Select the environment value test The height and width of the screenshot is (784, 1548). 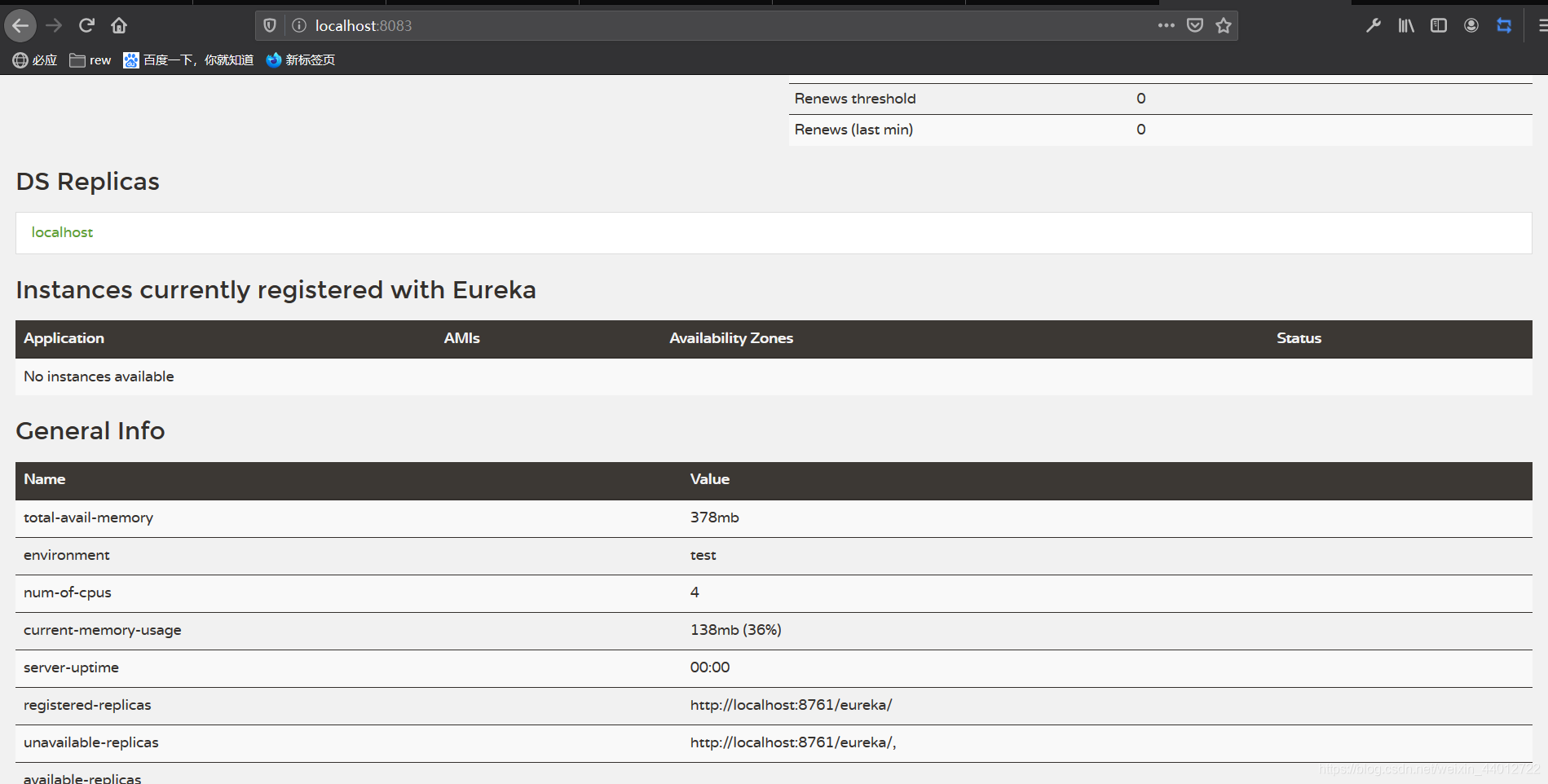(703, 555)
